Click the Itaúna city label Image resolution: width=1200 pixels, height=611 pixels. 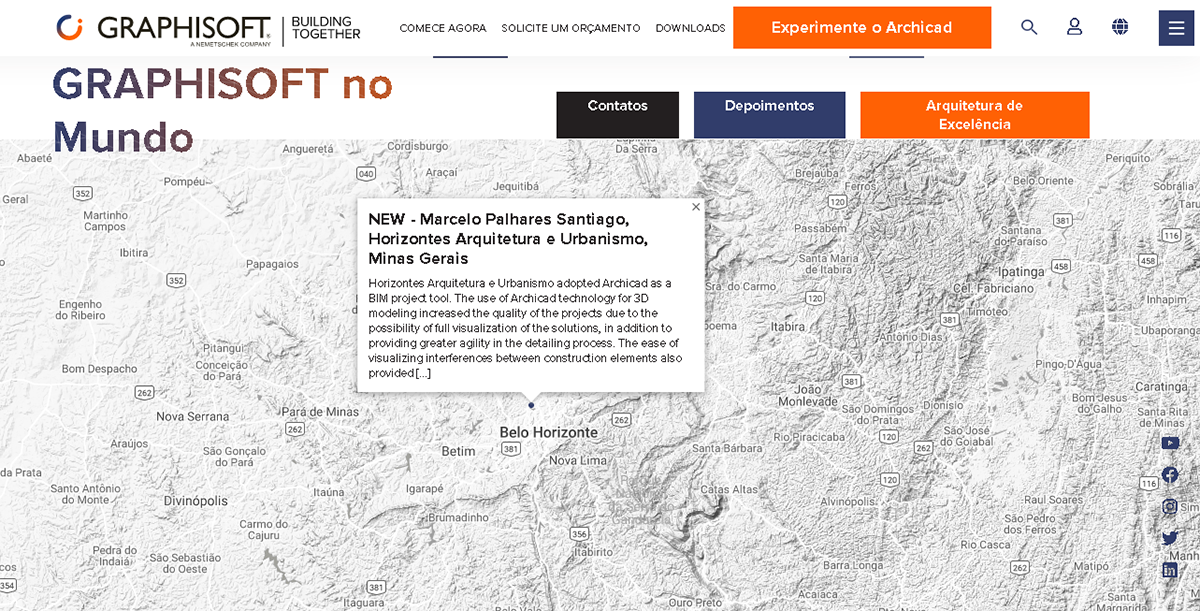click(329, 492)
